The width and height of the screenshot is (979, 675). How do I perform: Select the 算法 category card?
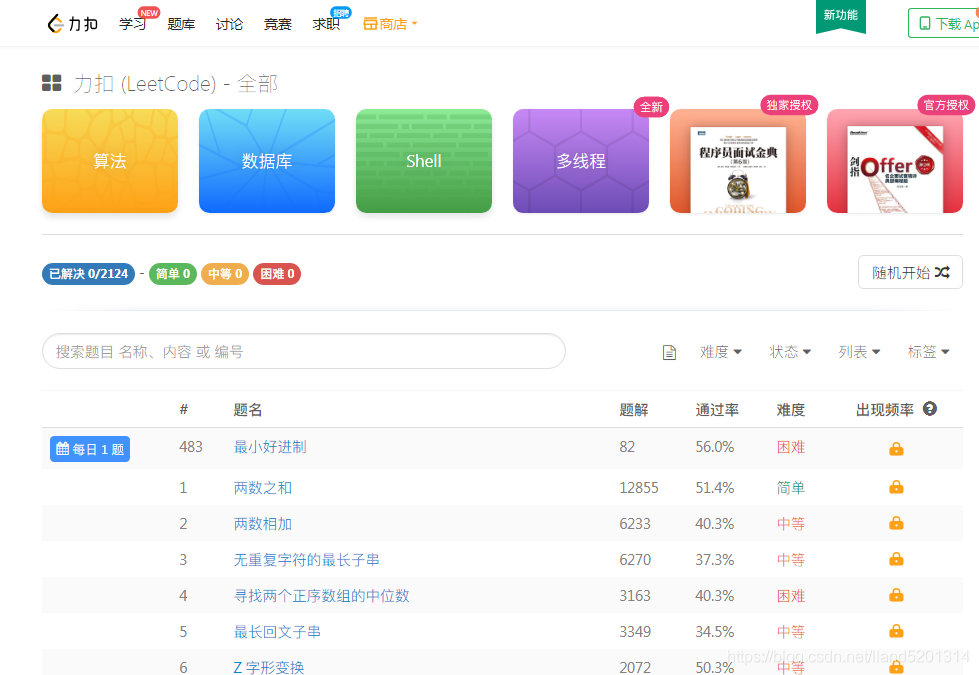pyautogui.click(x=110, y=161)
